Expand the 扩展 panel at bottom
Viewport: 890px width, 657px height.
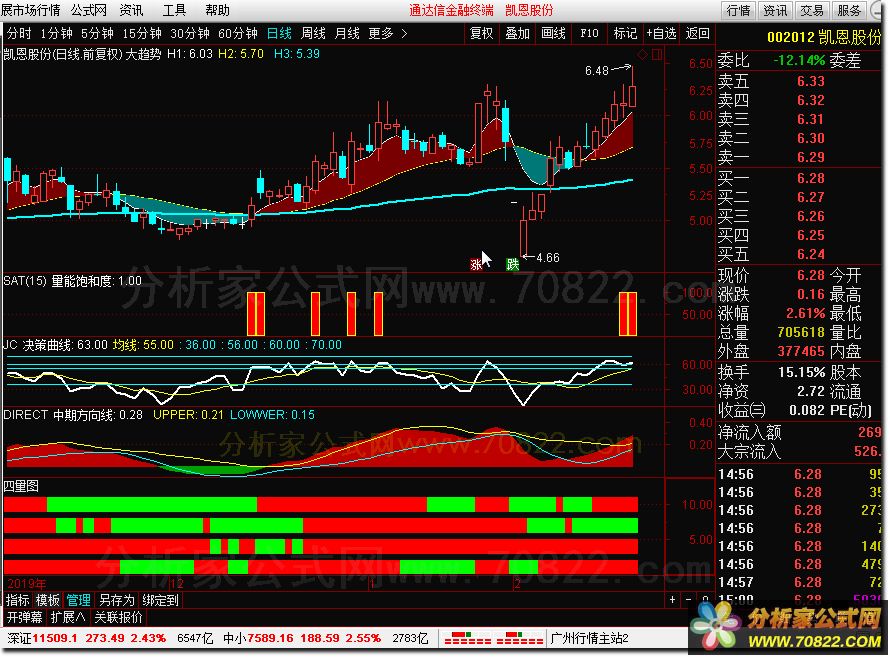[69, 618]
